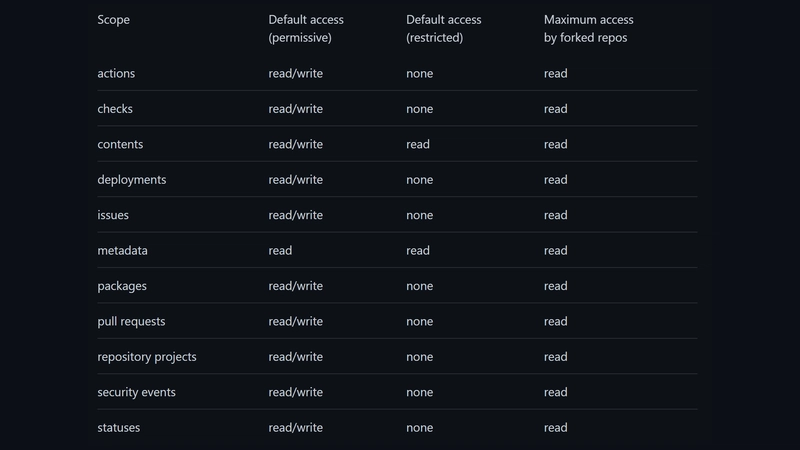Click the permissive 'read' value for metadata
Viewport: 800px width, 450px height.
pos(280,251)
